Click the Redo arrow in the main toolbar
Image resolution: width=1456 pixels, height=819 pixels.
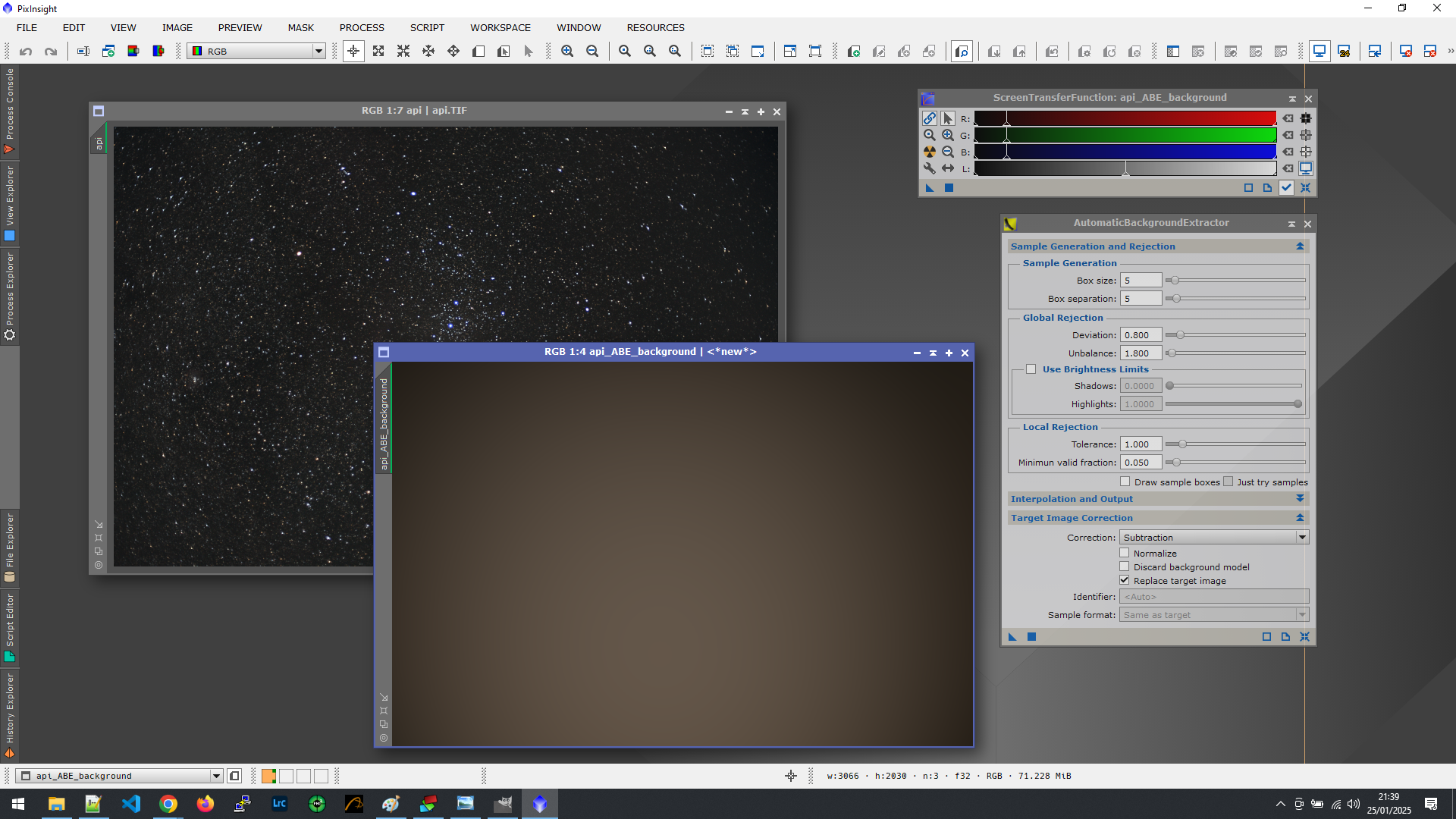coord(51,52)
